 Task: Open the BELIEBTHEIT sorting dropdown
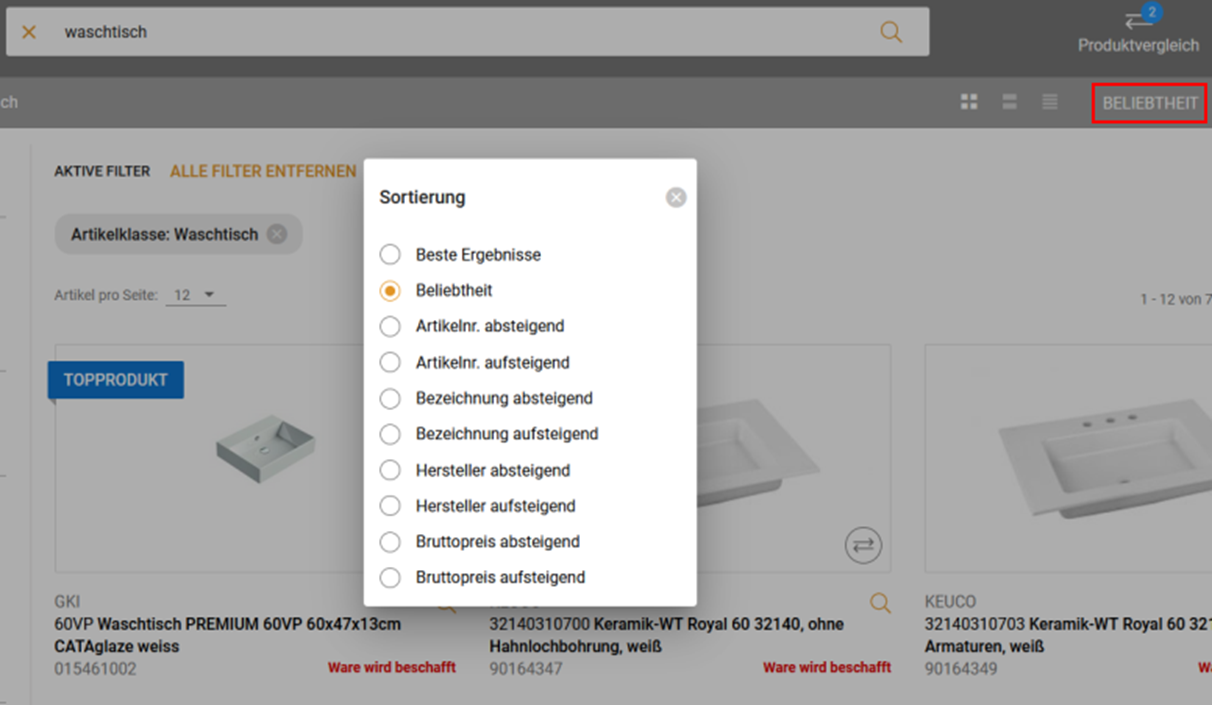(x=1149, y=103)
